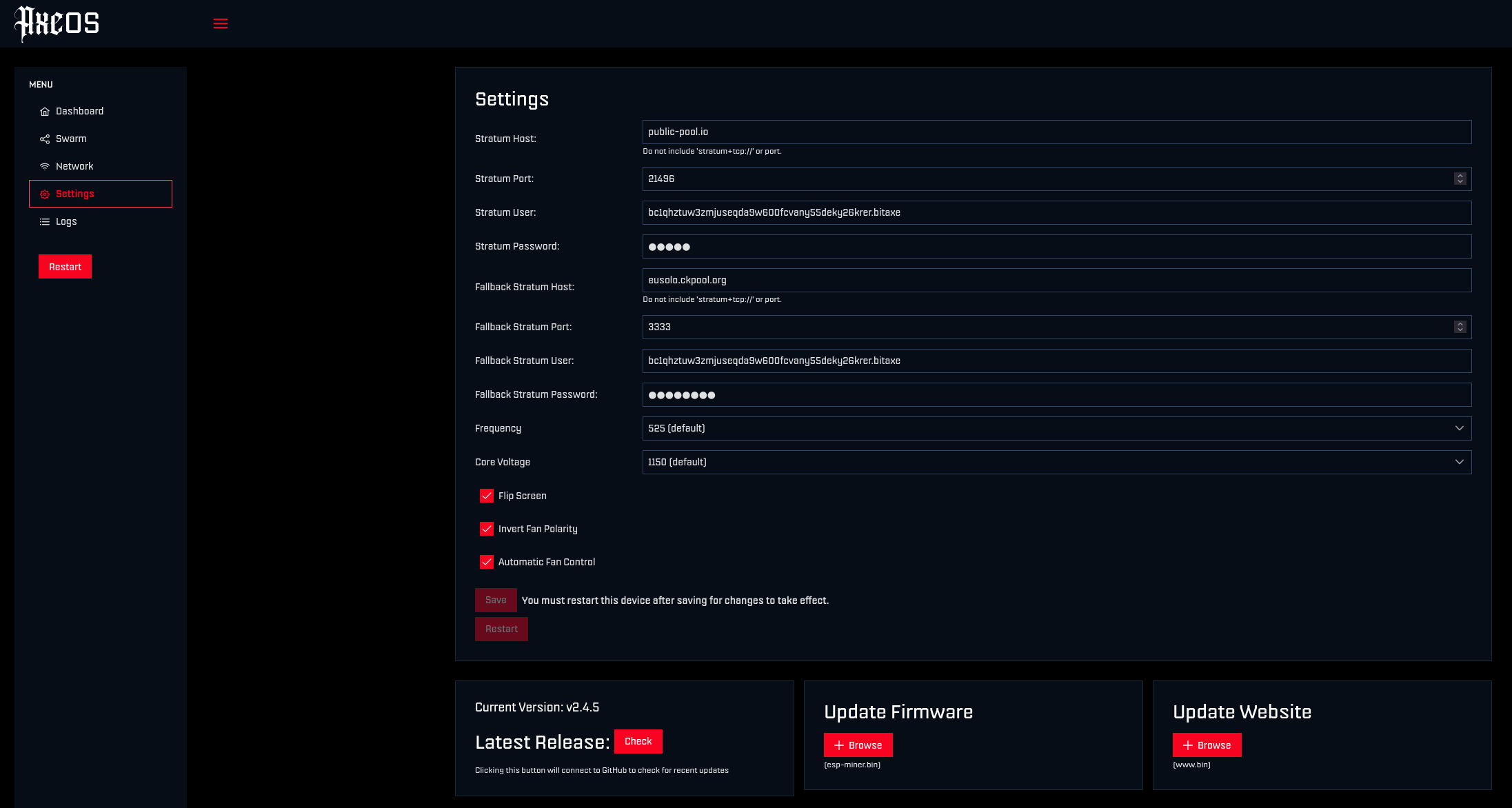Open the Frequency dropdown
1512x808 pixels.
coord(1056,428)
